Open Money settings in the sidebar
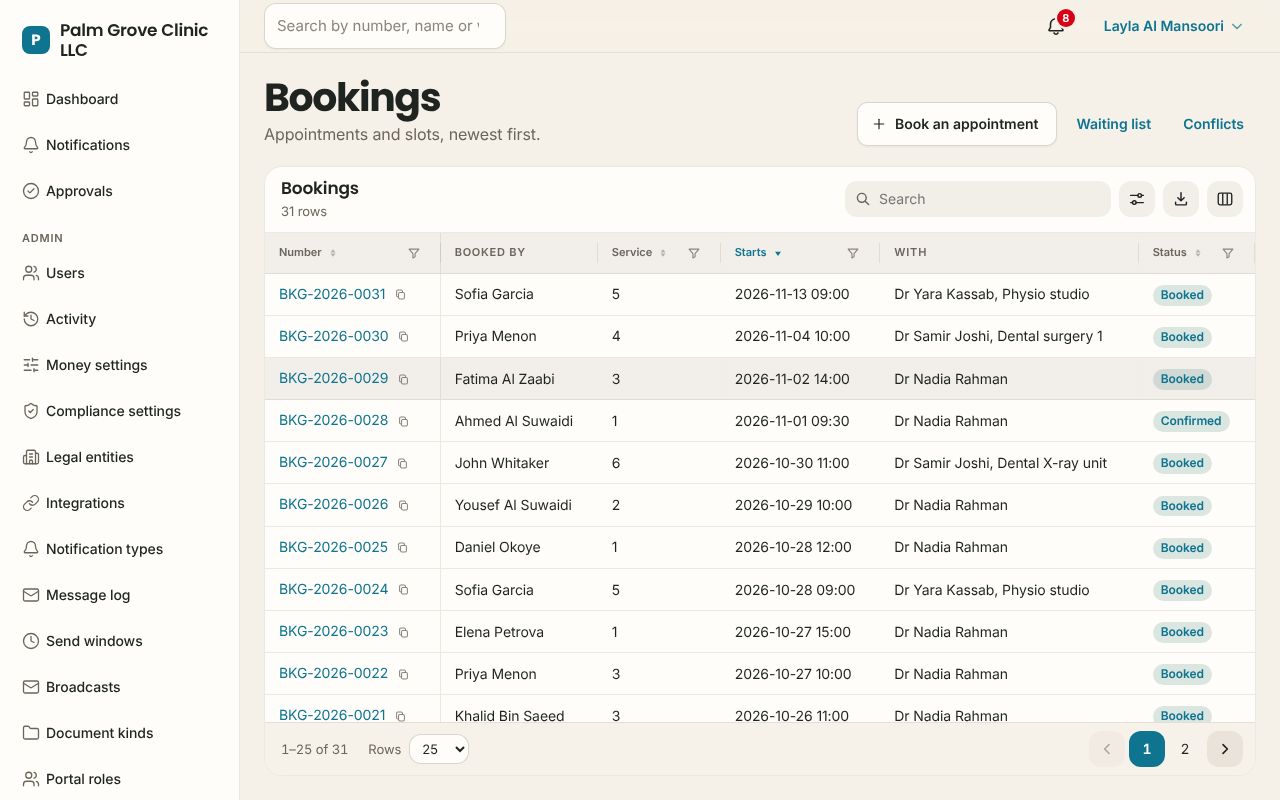Image resolution: width=1280 pixels, height=800 pixels. [120, 365]
